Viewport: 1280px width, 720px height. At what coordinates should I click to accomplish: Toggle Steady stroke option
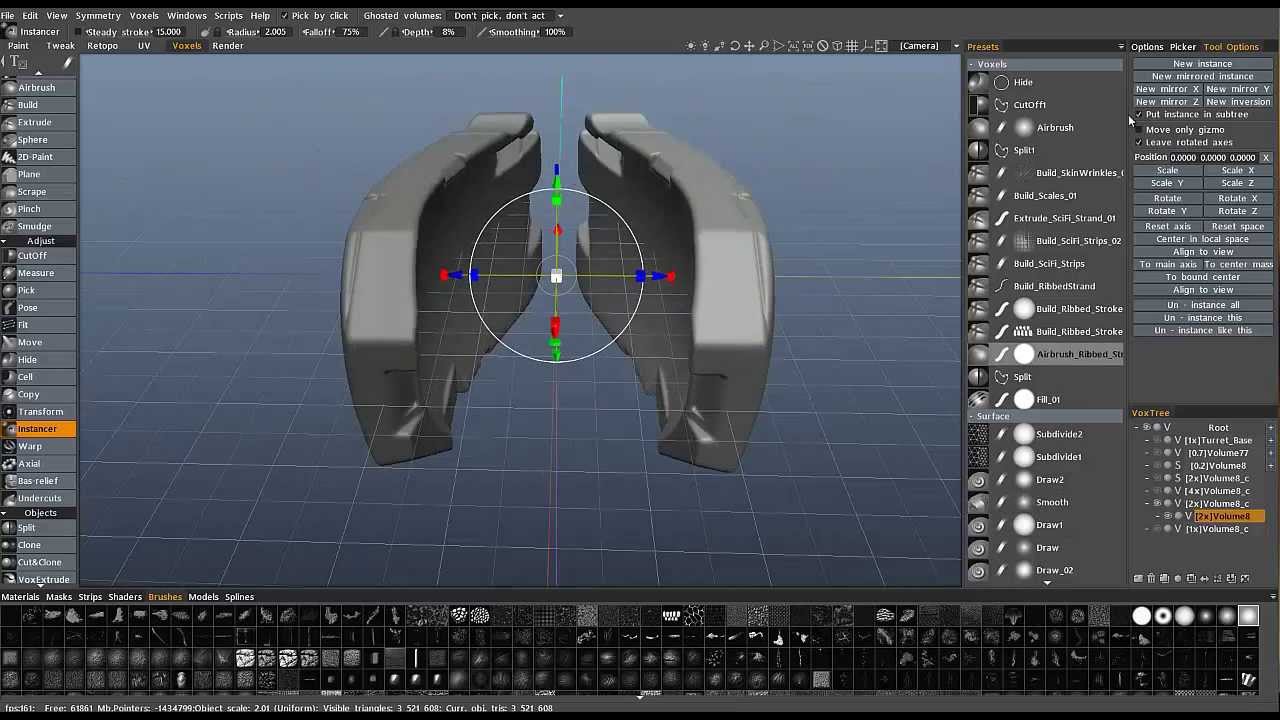pyautogui.click(x=80, y=32)
